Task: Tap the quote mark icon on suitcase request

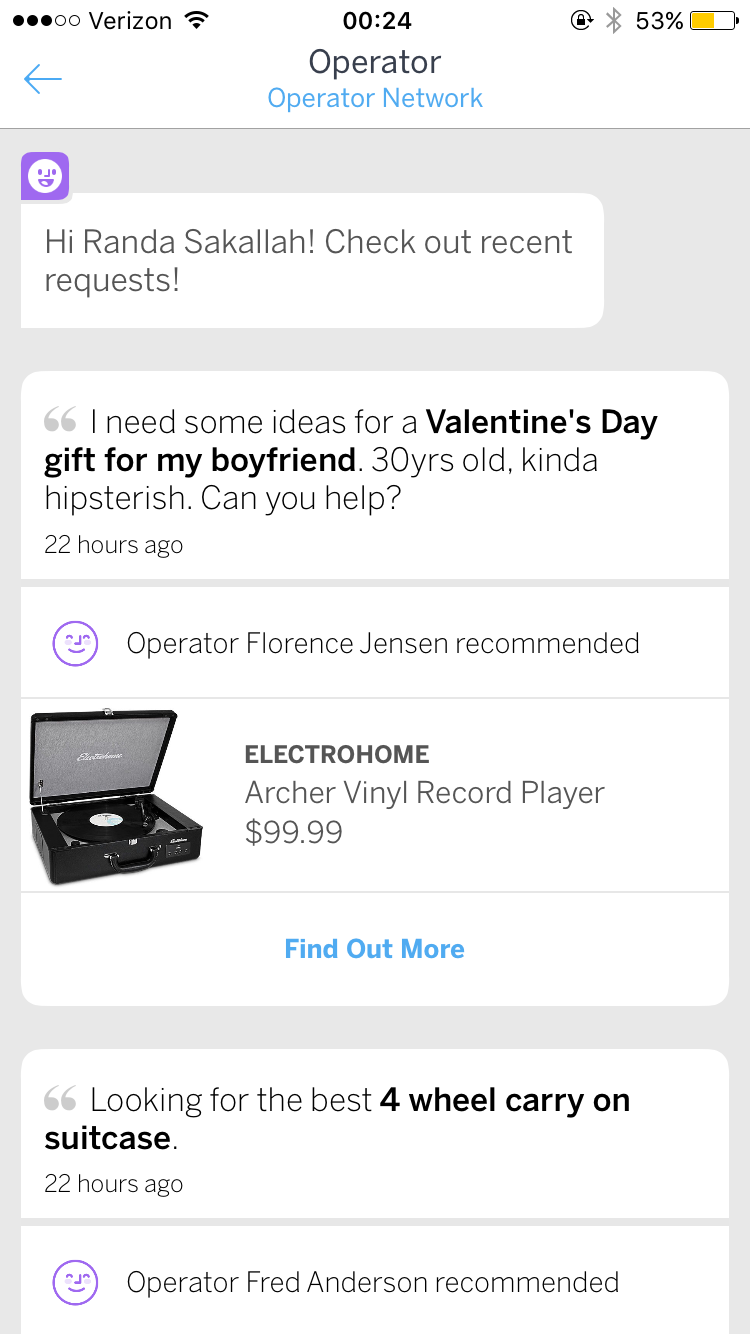Action: click(61, 1099)
